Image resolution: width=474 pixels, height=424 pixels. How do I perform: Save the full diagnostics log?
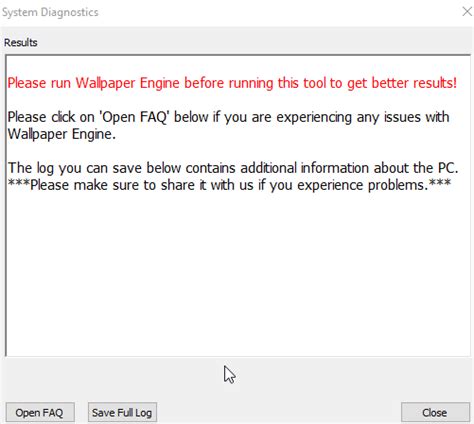122,412
